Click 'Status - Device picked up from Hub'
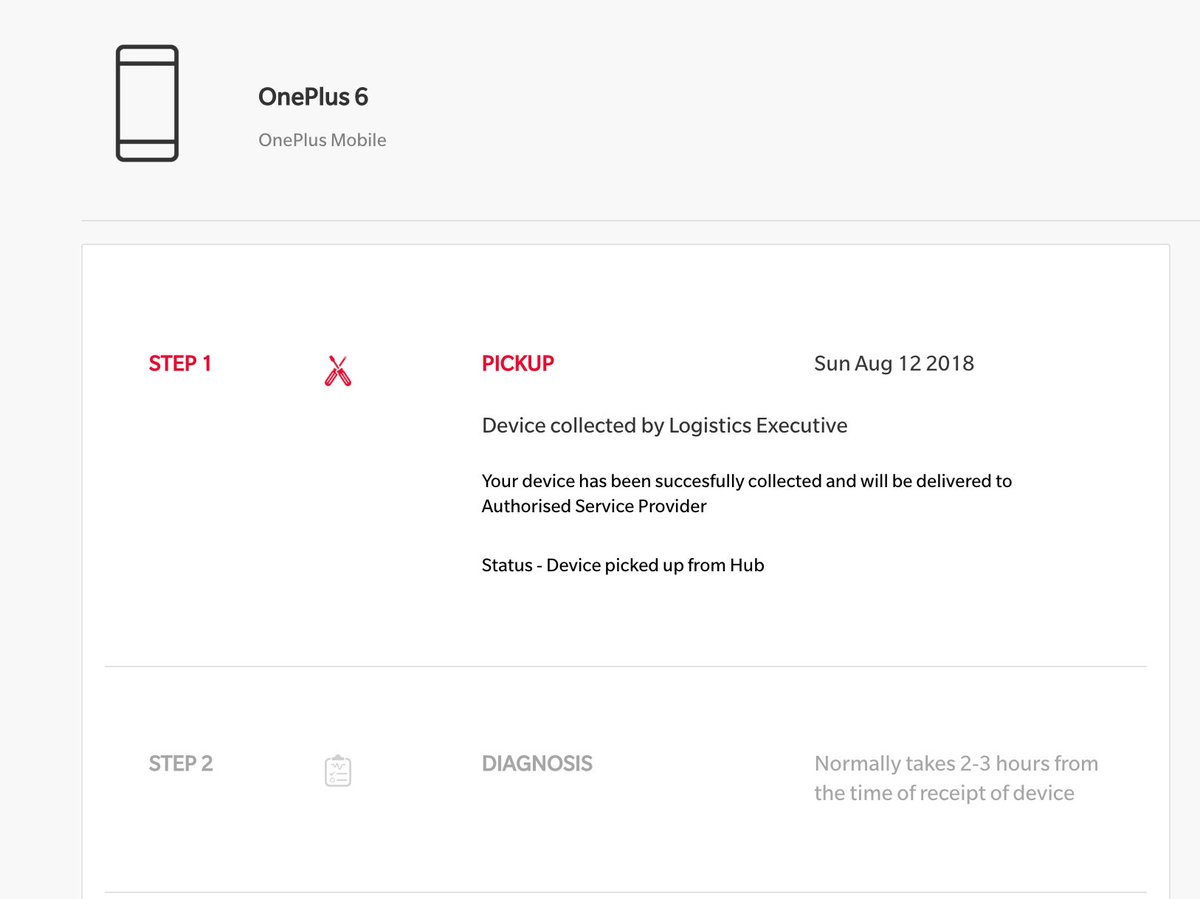 (623, 565)
